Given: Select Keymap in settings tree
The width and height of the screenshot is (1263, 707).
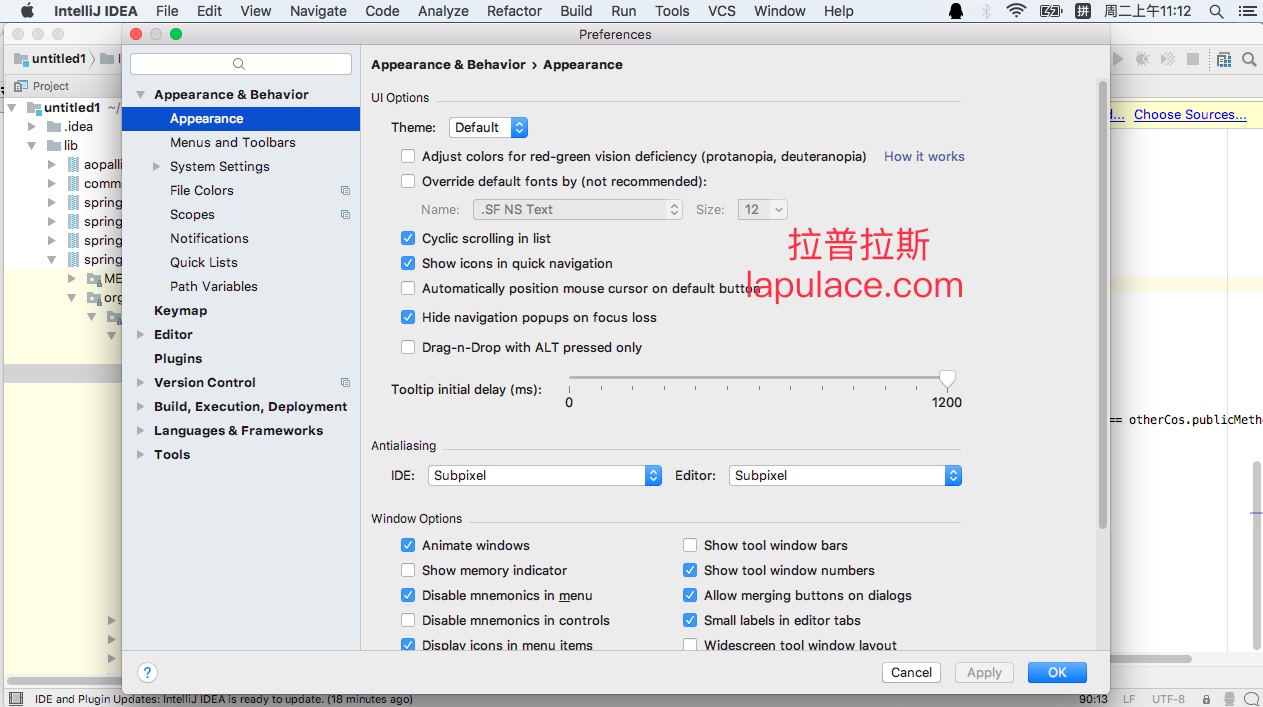Looking at the screenshot, I should point(180,310).
